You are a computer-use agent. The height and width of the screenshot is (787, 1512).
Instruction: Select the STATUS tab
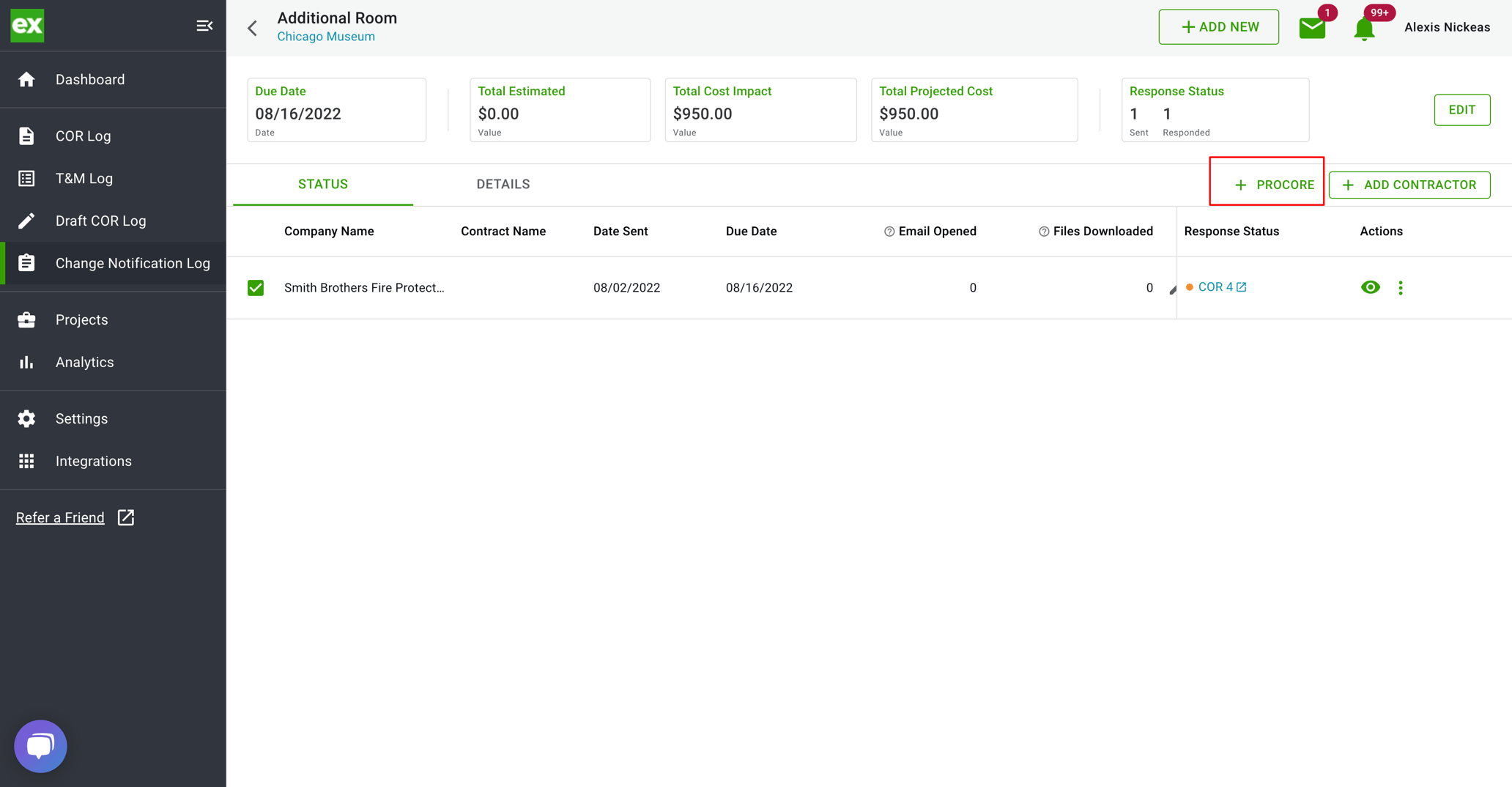click(x=322, y=184)
